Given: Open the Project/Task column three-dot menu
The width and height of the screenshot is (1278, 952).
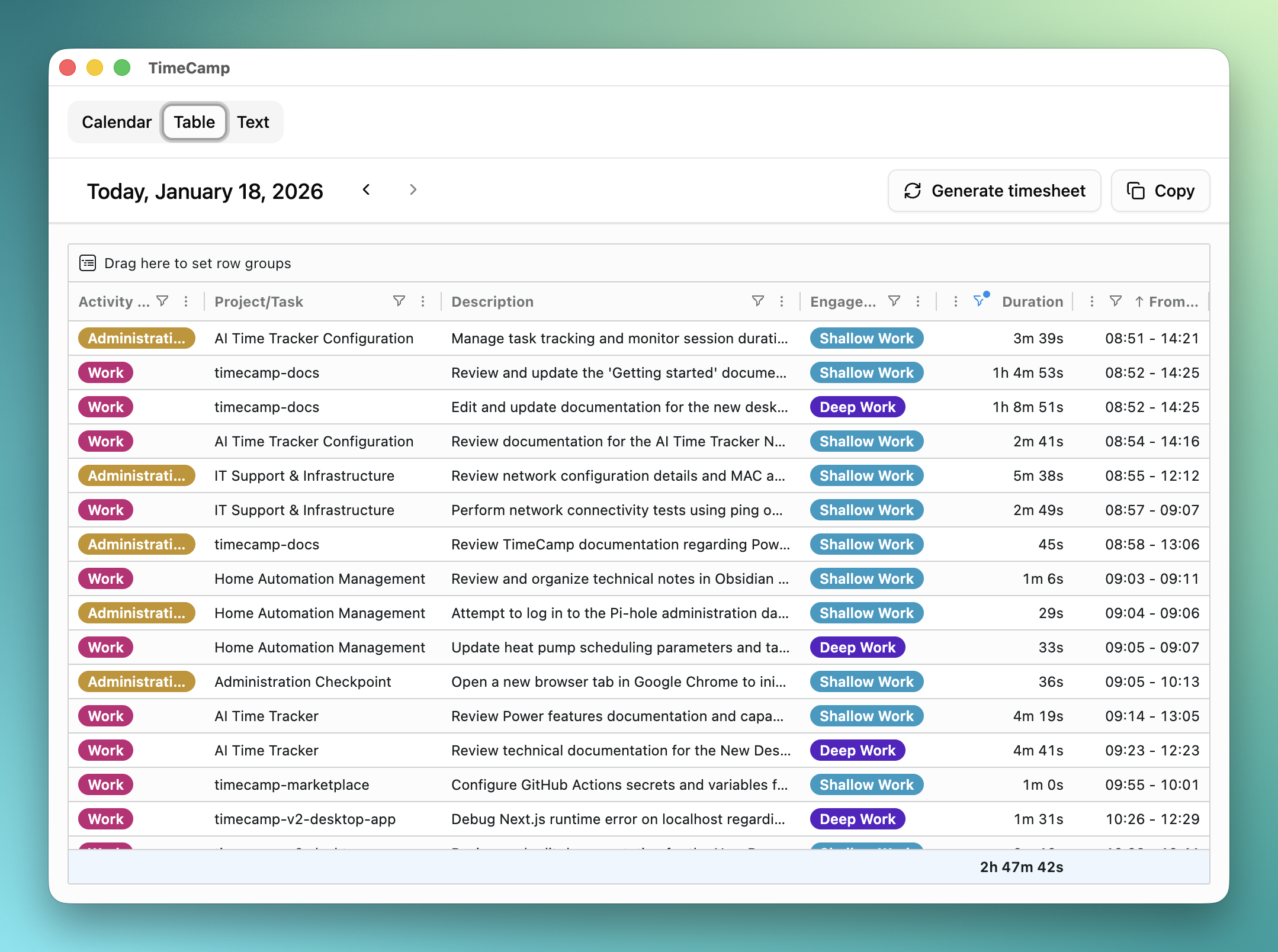Looking at the screenshot, I should pyautogui.click(x=423, y=301).
